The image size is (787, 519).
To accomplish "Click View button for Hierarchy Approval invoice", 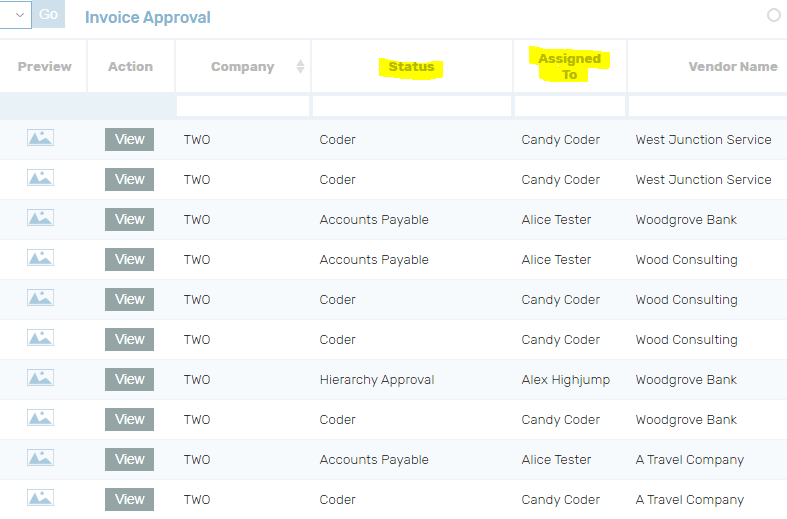I will coord(129,379).
